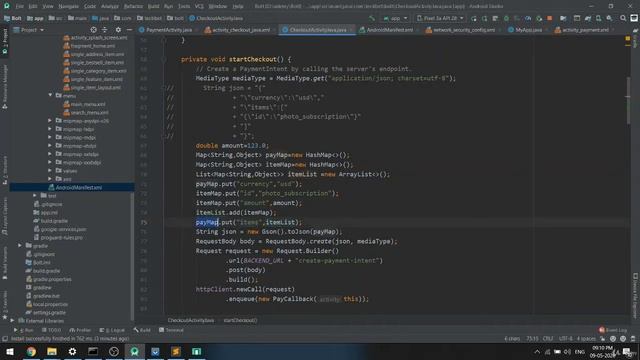Open the Terminal tool window button
The height and width of the screenshot is (360, 640).
point(171,330)
